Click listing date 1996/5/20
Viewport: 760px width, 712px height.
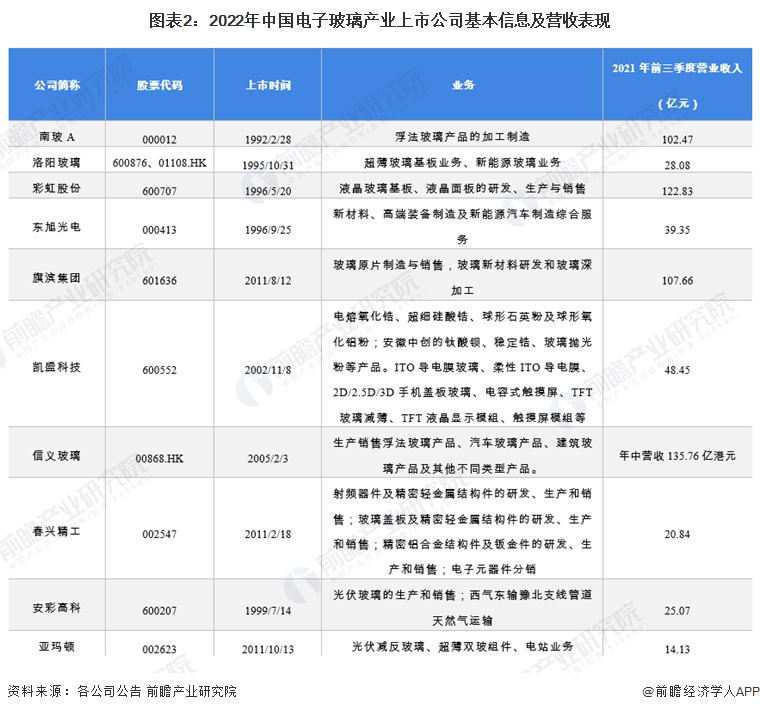click(x=268, y=191)
